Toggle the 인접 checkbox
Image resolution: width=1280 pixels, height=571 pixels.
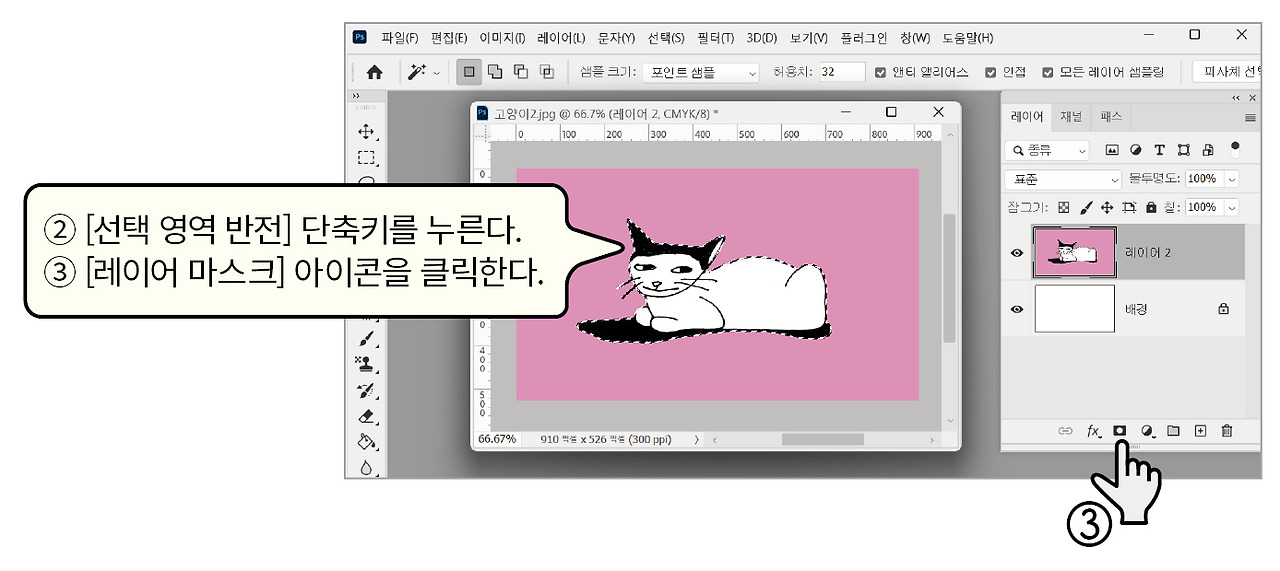(990, 72)
